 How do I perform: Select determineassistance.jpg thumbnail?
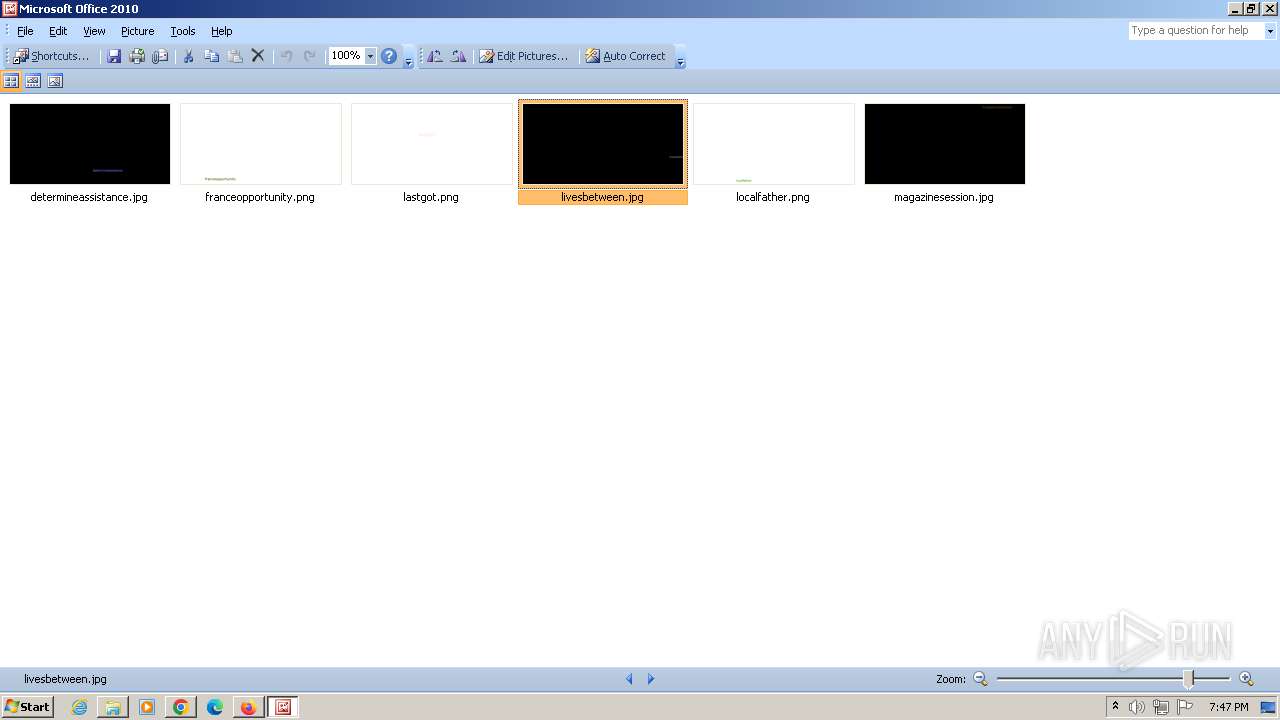point(90,144)
